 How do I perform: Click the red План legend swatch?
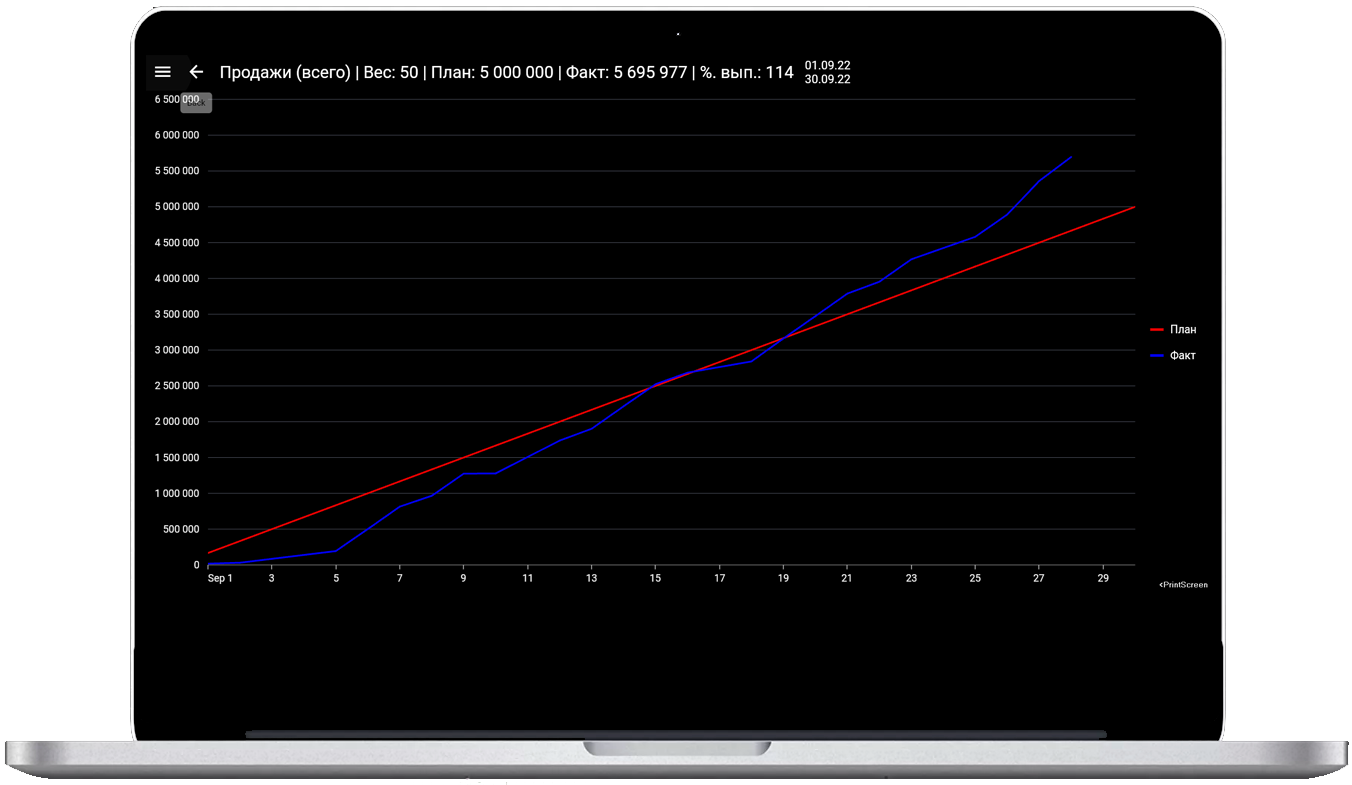coord(1158,329)
